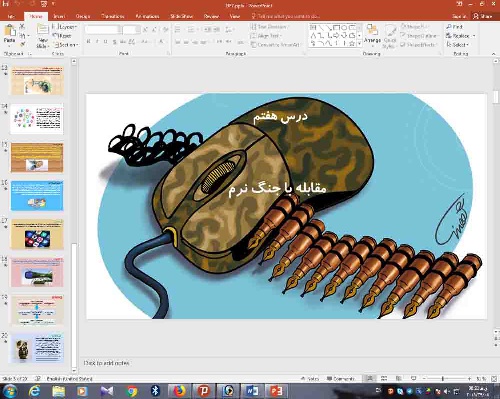Click Increase Font Size icon

[146, 30]
